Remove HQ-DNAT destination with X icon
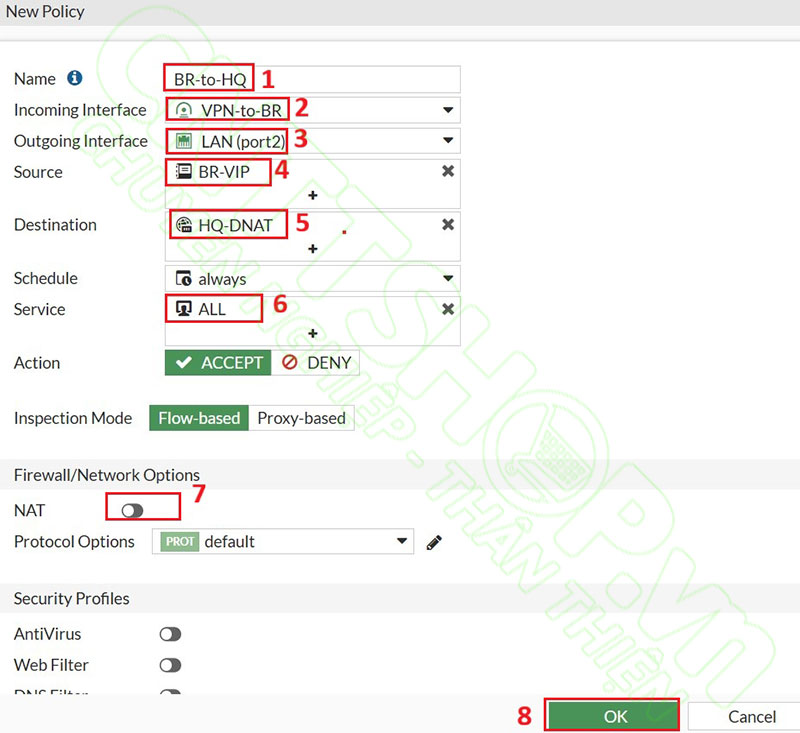The image size is (800, 733). tap(448, 225)
